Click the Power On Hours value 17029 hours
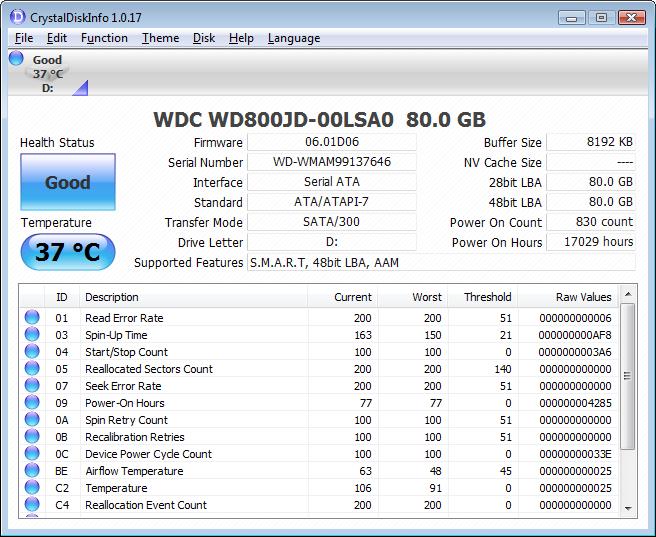 click(591, 242)
